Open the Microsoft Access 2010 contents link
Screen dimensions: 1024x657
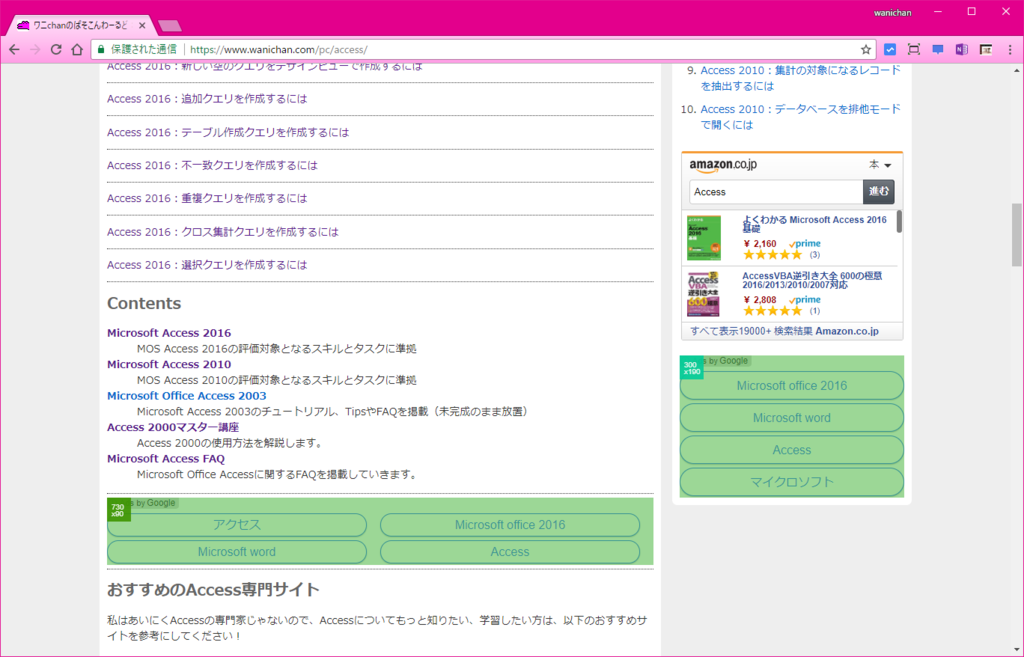(x=169, y=364)
